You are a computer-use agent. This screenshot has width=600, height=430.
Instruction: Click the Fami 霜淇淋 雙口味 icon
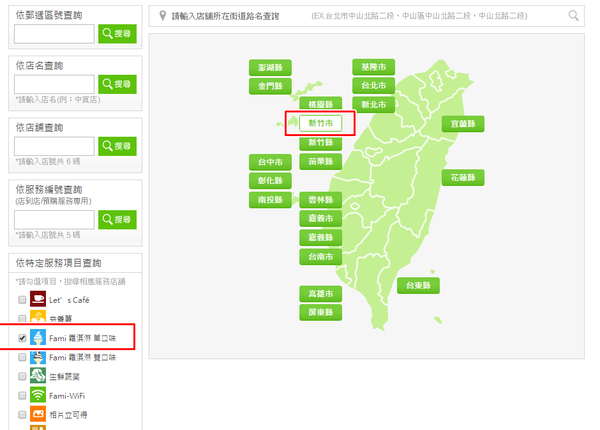[x=39, y=357]
